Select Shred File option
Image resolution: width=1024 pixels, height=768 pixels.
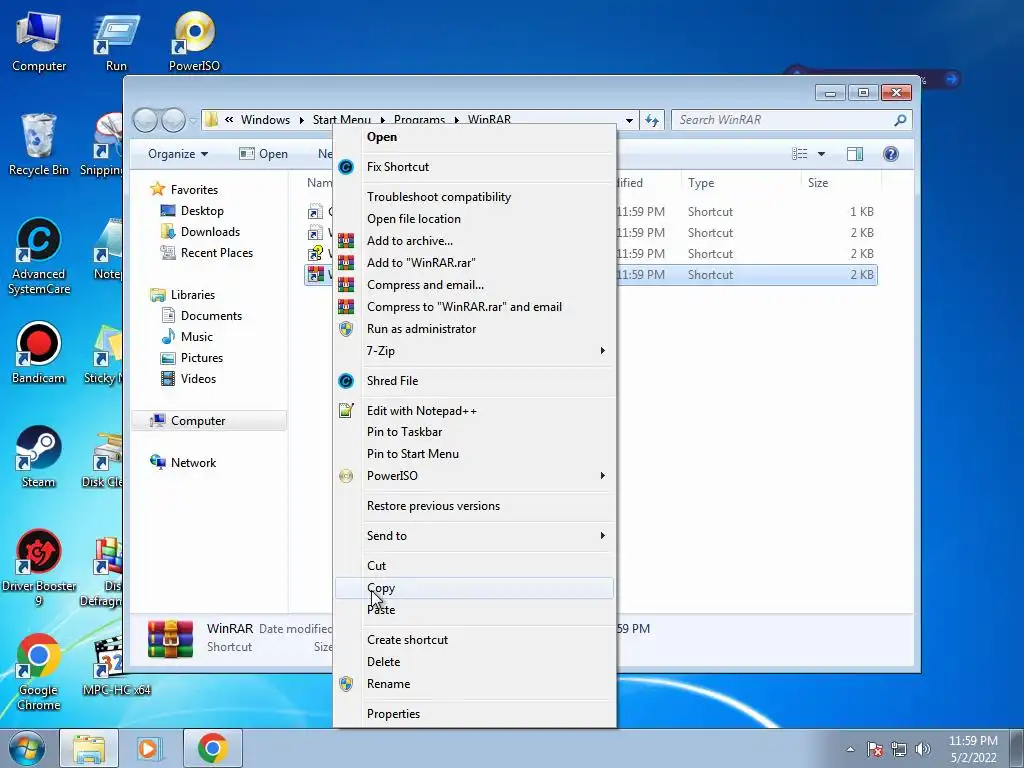[475, 381]
